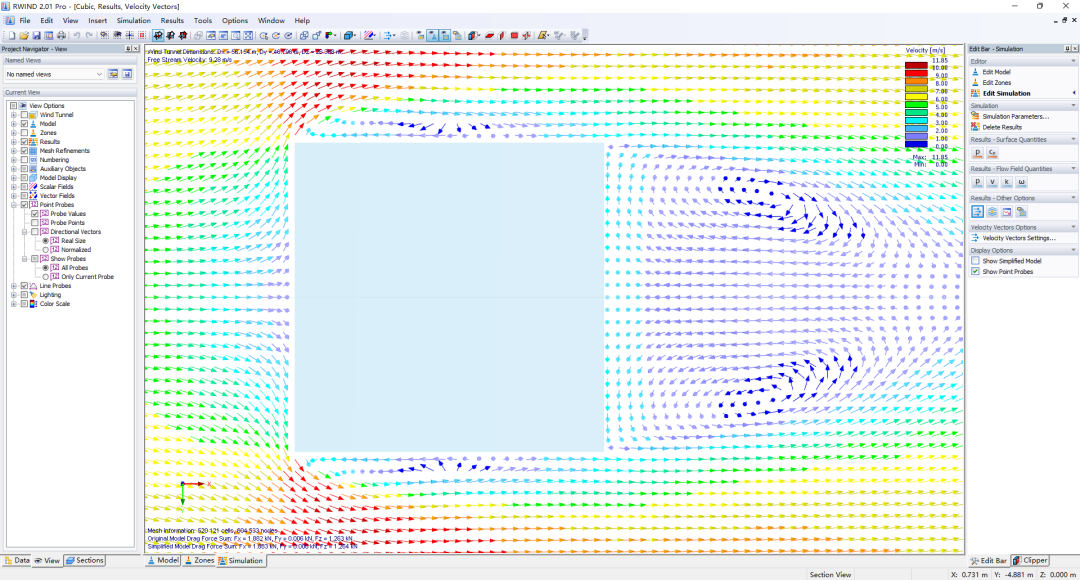
Task: Click Edit Model in the Editor section
Action: [x=996, y=72]
